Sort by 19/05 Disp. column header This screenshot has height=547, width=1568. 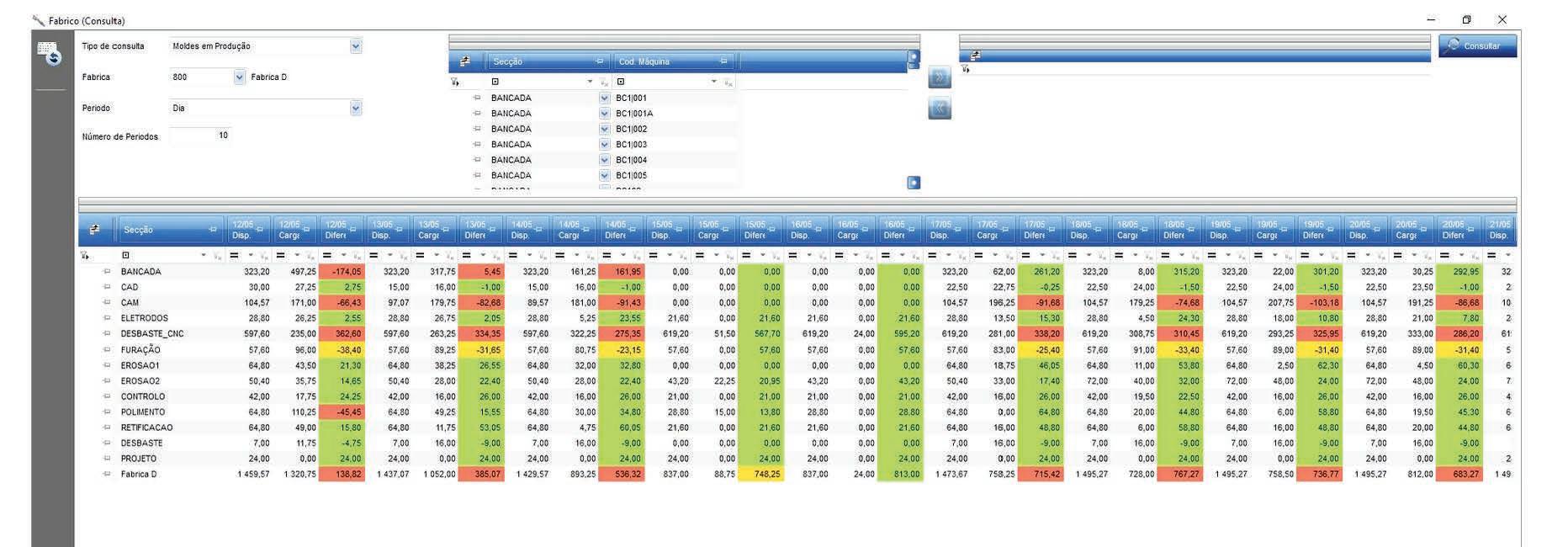1226,230
